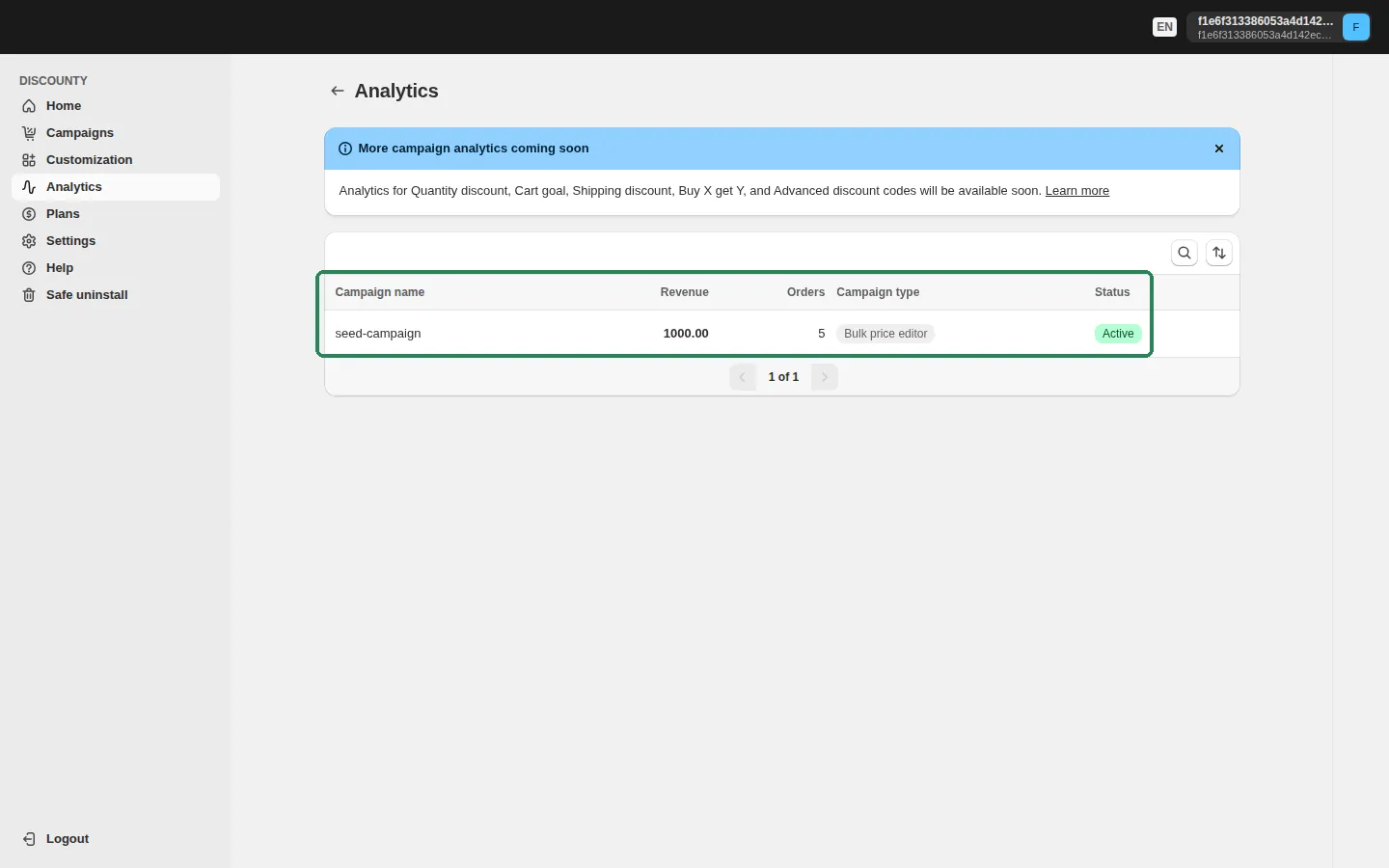The image size is (1389, 868).
Task: Go to next table page
Action: coord(825,377)
